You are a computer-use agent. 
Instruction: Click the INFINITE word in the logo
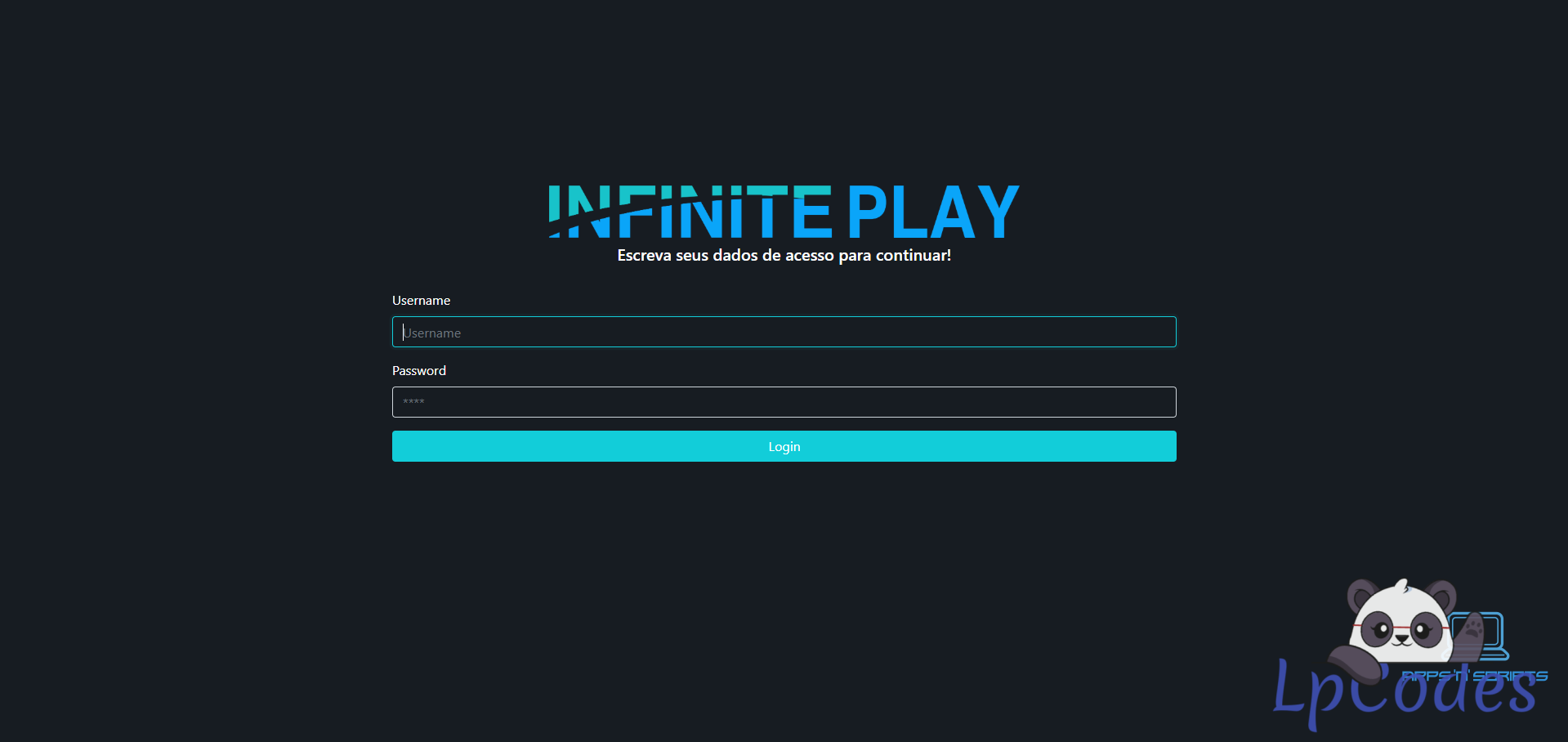coord(690,212)
